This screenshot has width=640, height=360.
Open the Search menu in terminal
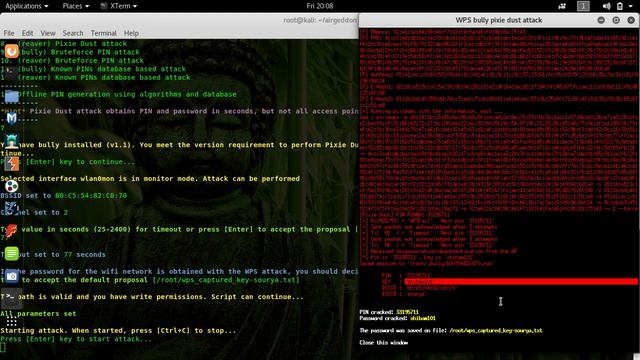pos(73,33)
